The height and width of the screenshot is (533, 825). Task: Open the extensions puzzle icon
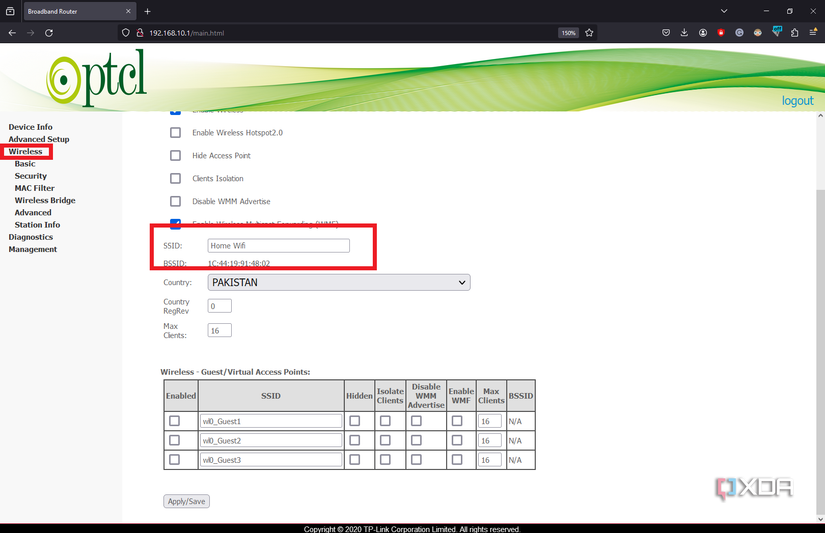tap(794, 33)
